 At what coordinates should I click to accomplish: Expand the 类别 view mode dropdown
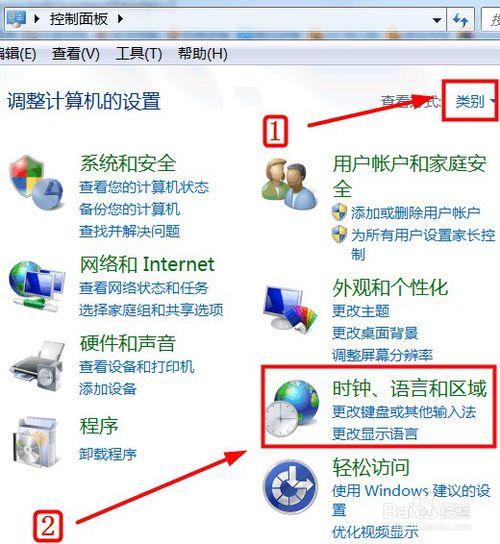pyautogui.click(x=474, y=101)
